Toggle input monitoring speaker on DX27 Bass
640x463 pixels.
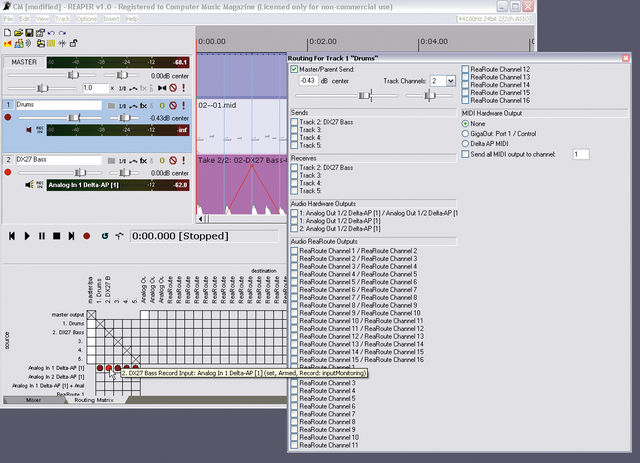click(29, 185)
